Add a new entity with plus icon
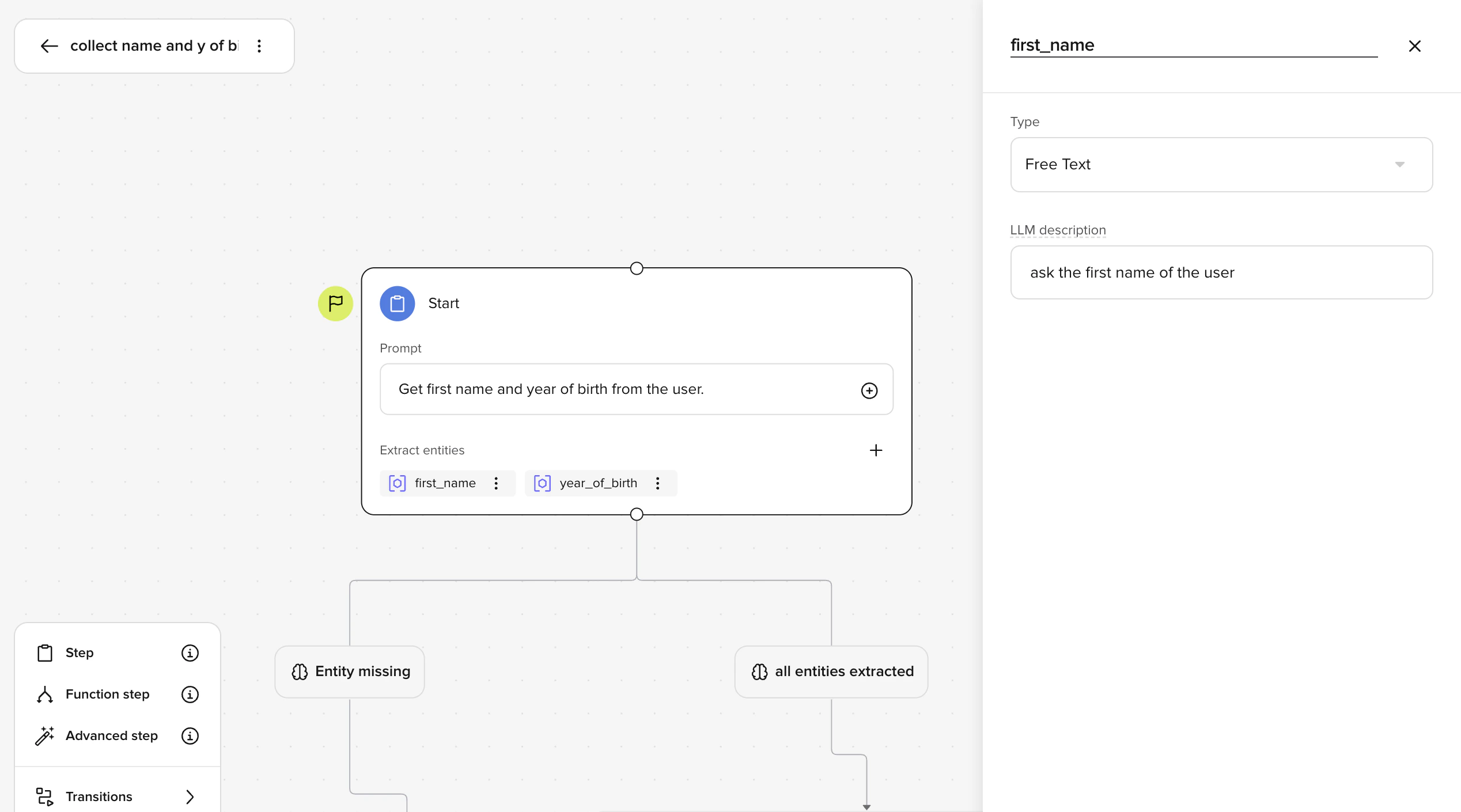This screenshot has width=1461, height=812. (x=876, y=450)
